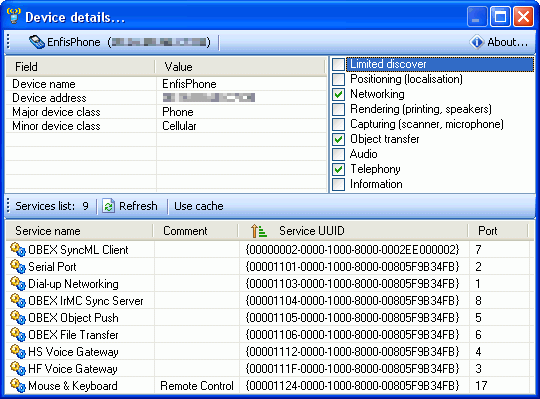Click the HF Voice Gateway service icon
Viewport: 540px width, 399px height.
[x=18, y=368]
